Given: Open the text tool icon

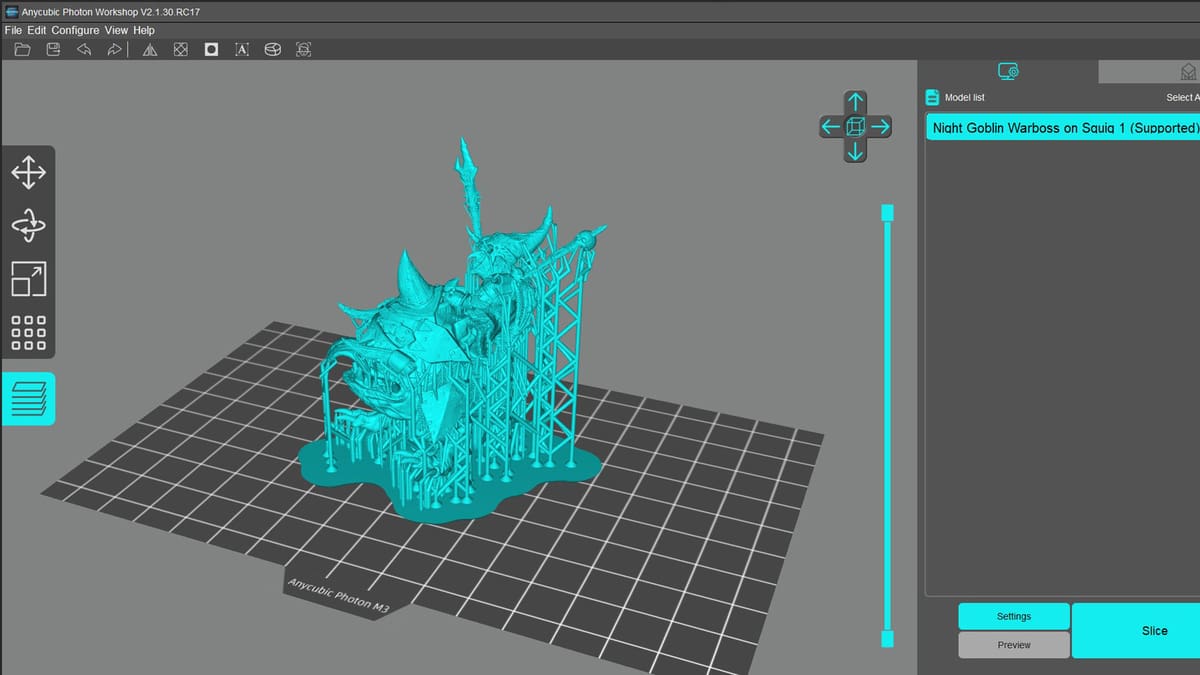Looking at the screenshot, I should (242, 49).
